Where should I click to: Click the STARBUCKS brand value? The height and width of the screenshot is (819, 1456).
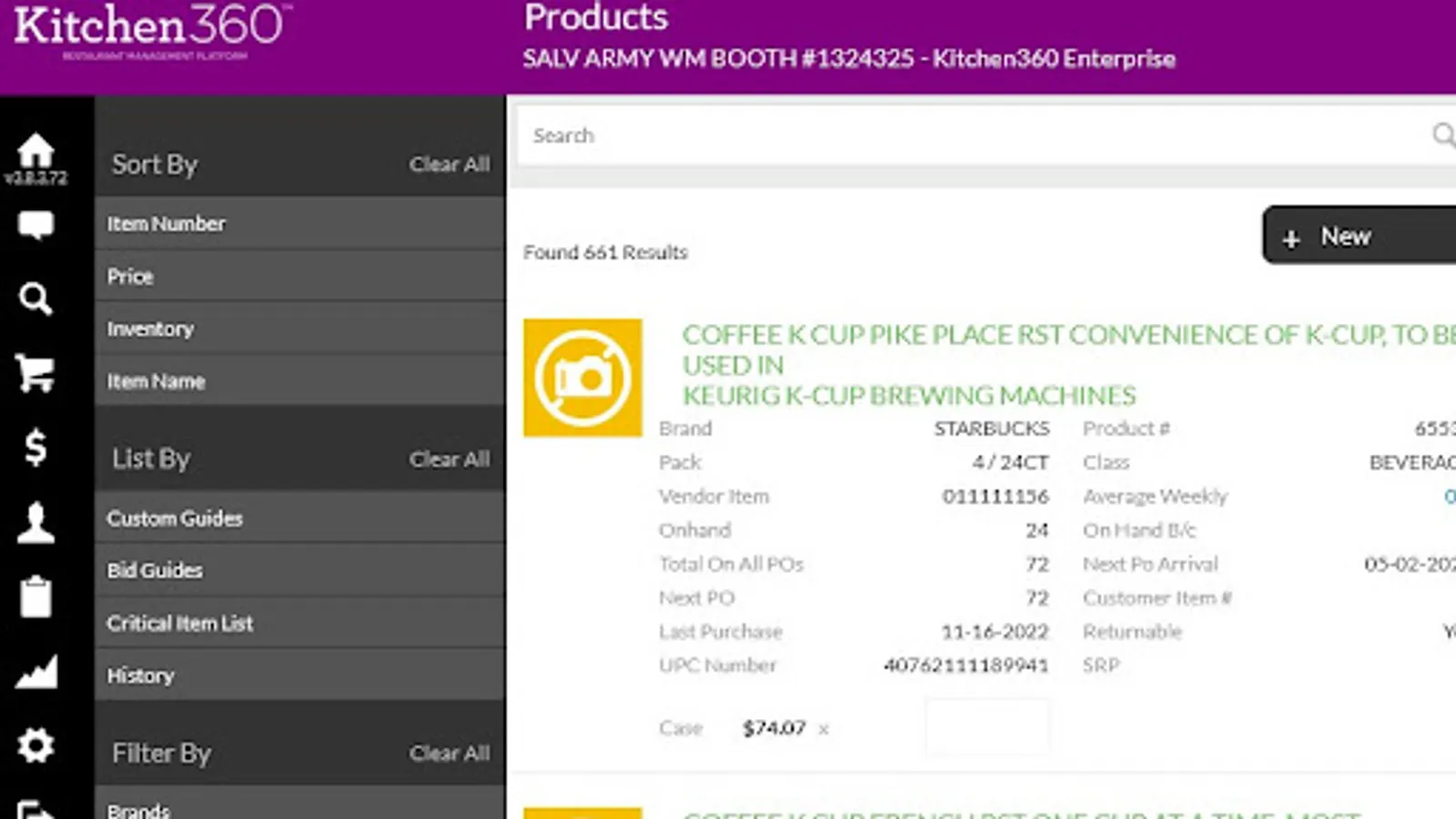tap(992, 429)
